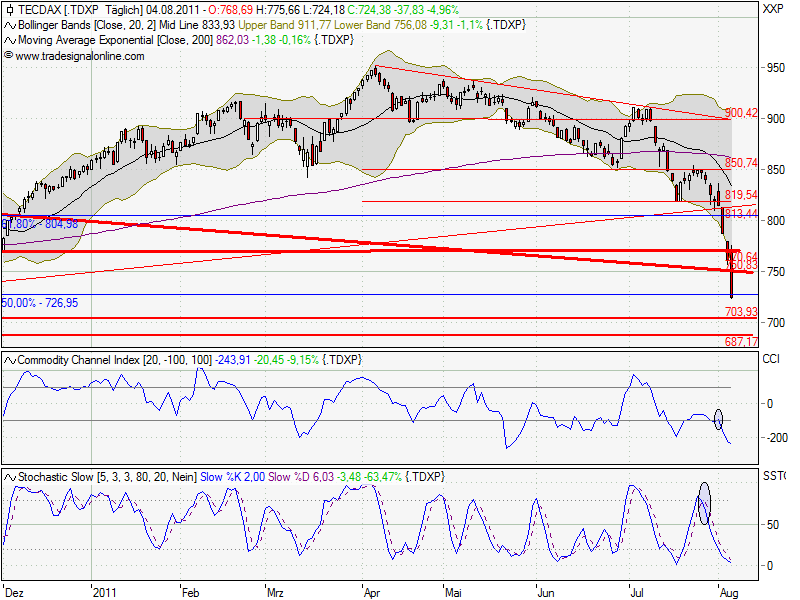Image resolution: width=800 pixels, height=600 pixels.
Task: Click the copyright icon beside www.tradesignalonline.com
Action: [9, 53]
